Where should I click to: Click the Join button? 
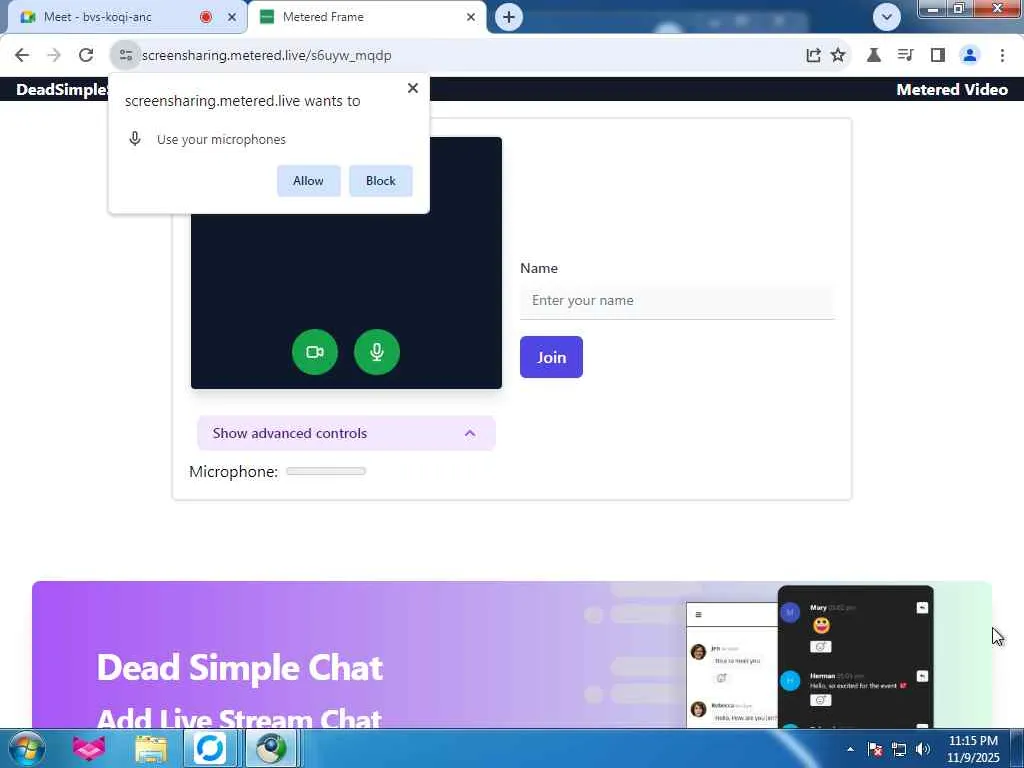551,357
